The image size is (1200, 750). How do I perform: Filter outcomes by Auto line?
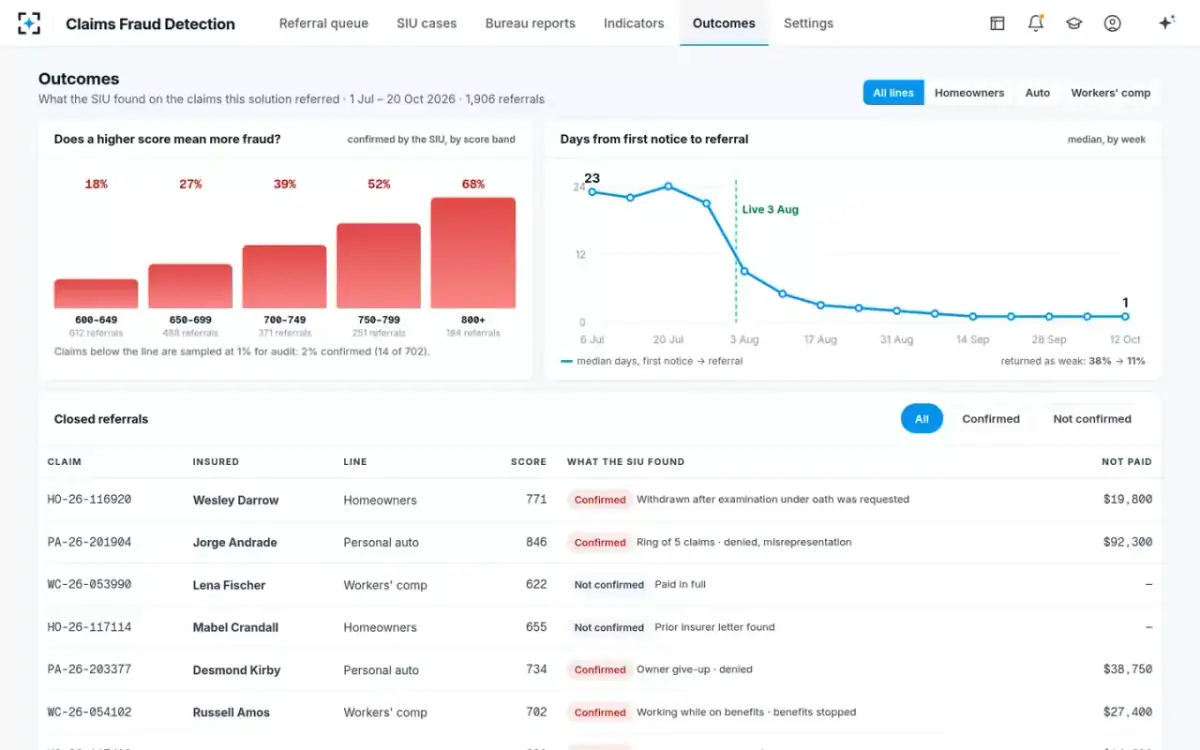coord(1038,93)
